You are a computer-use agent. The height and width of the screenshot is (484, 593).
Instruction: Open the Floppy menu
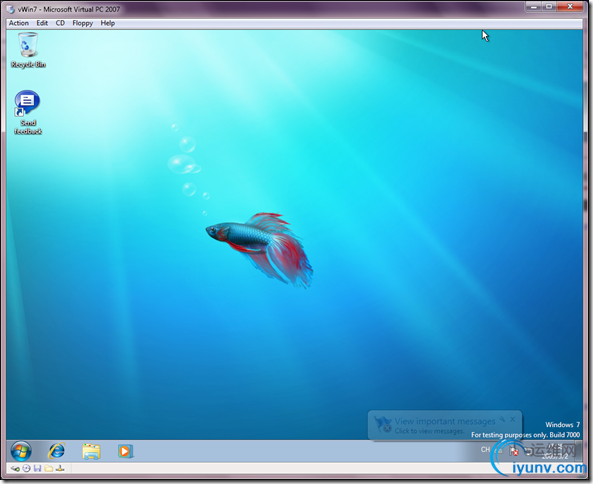[82, 23]
